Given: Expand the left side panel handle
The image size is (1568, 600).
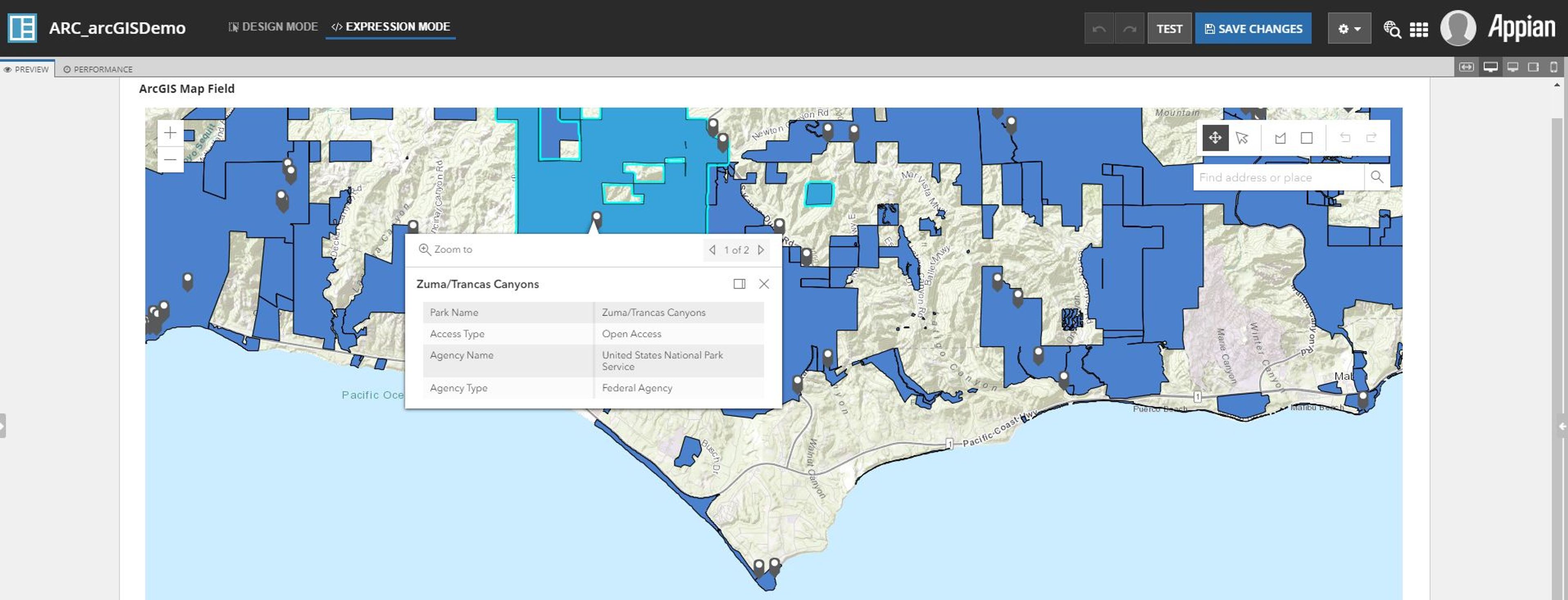Looking at the screenshot, I should [x=2, y=426].
